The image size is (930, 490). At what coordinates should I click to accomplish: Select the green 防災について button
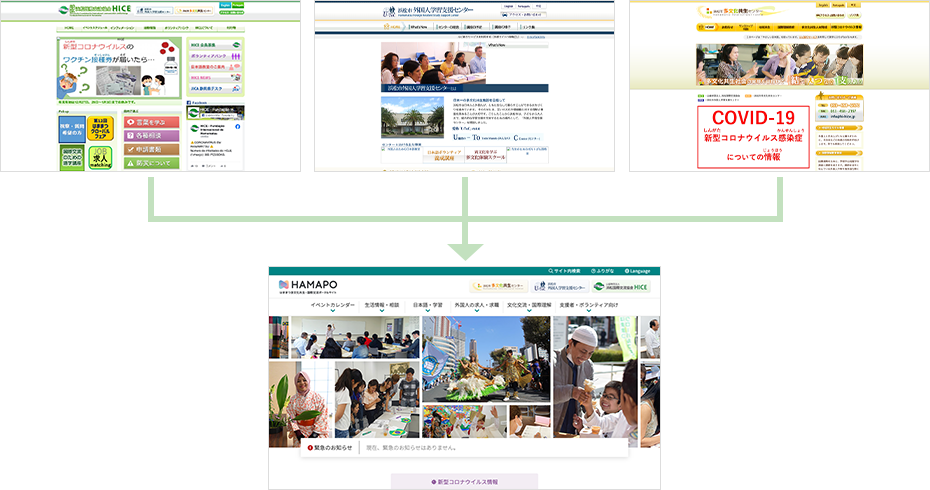point(152,162)
